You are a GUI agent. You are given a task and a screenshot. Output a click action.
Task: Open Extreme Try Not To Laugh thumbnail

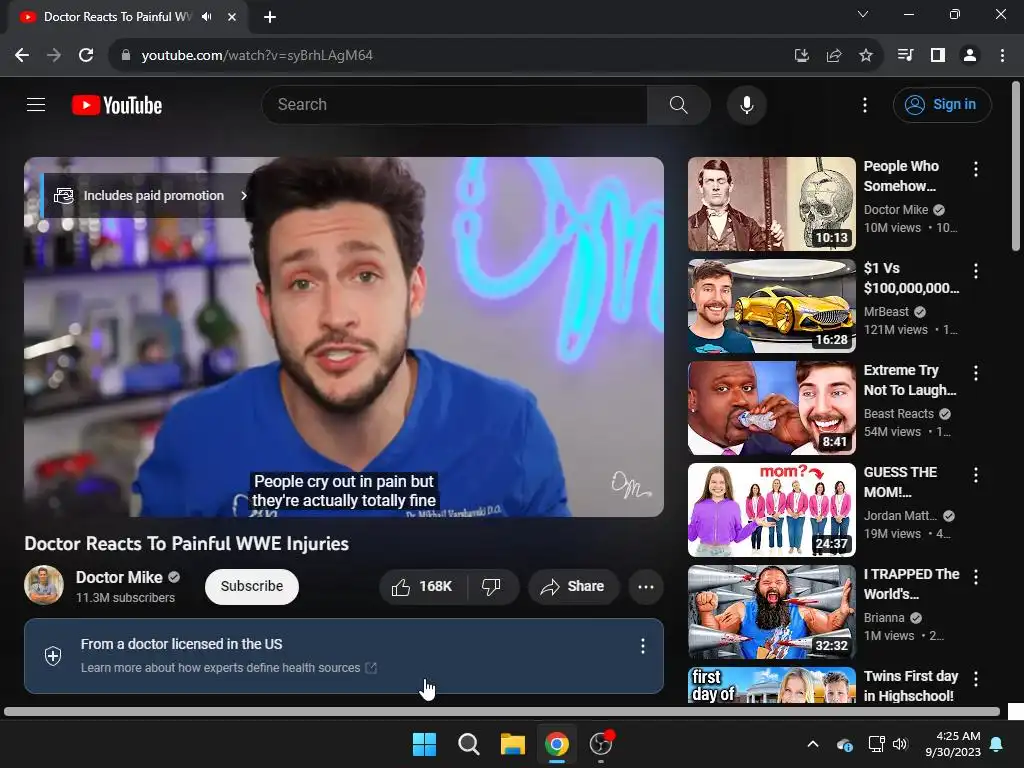pyautogui.click(x=771, y=408)
